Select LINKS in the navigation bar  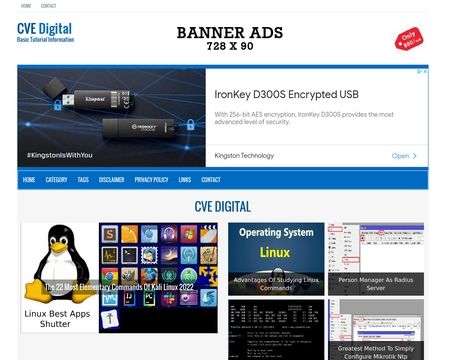pos(185,180)
